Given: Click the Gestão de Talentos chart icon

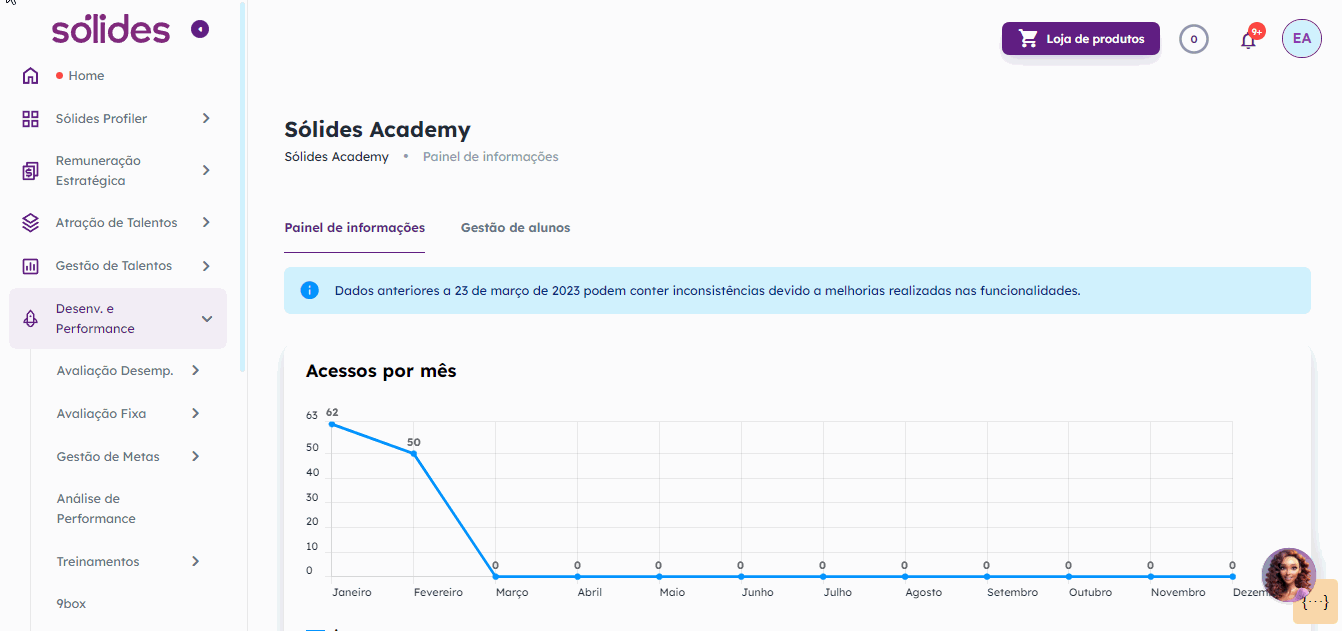Looking at the screenshot, I should click(x=30, y=266).
